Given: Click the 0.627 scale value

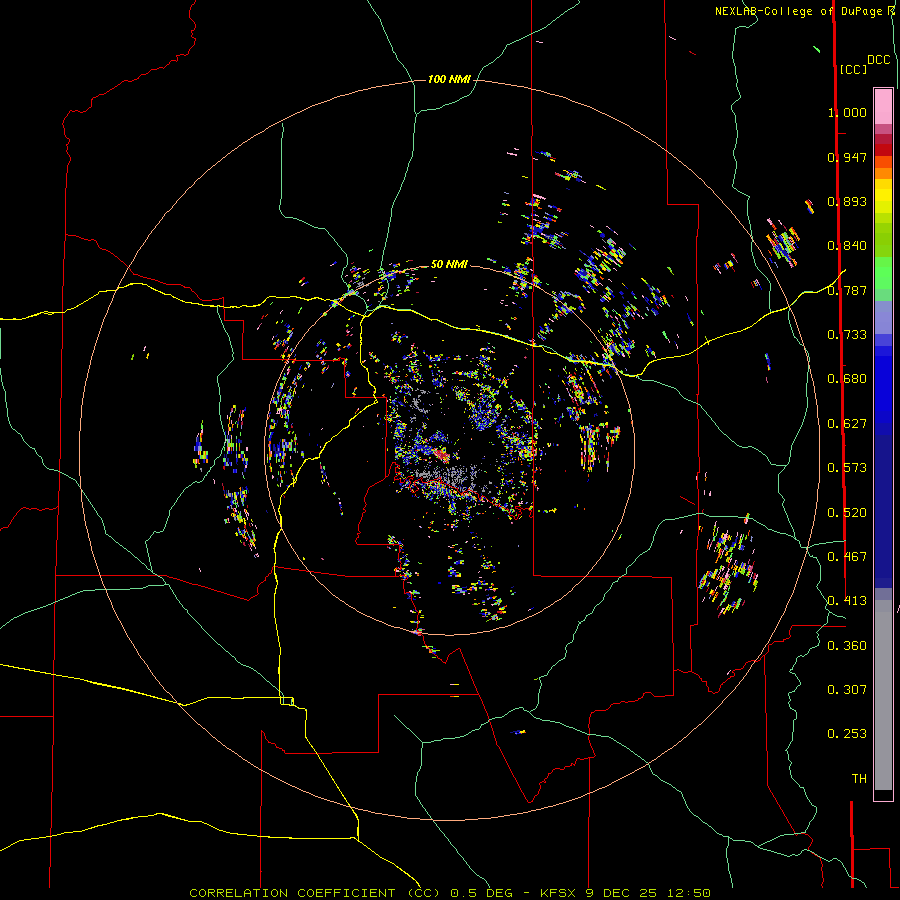Looking at the screenshot, I should 847,424.
